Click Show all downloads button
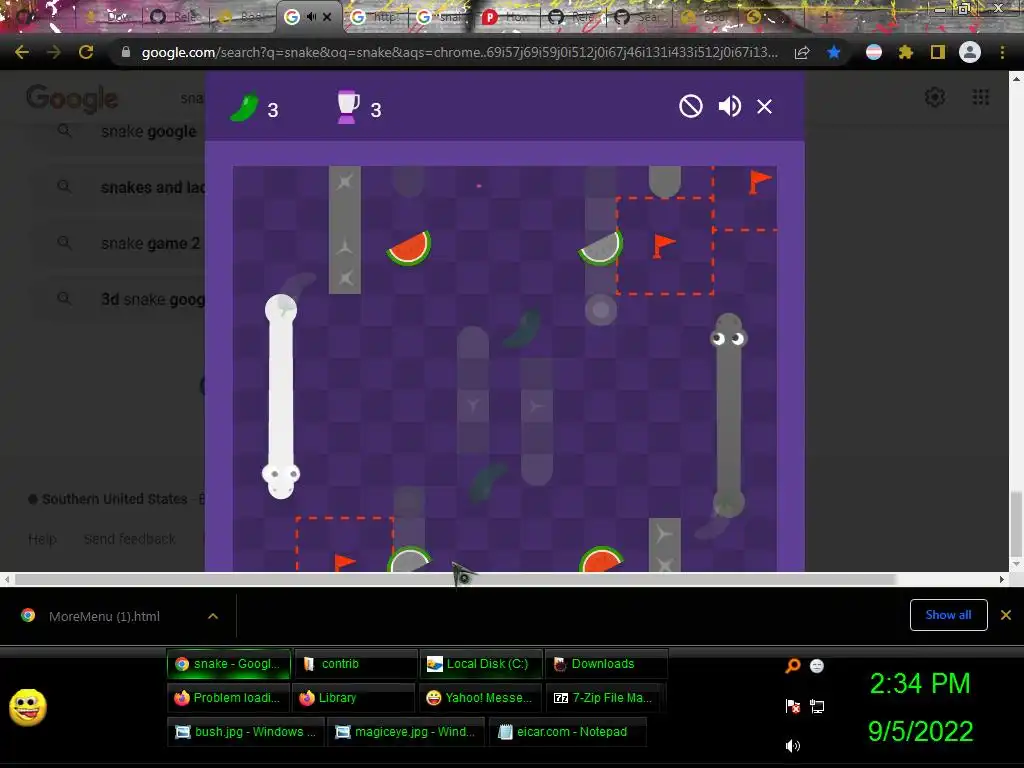Viewport: 1024px width, 768px height. point(948,615)
